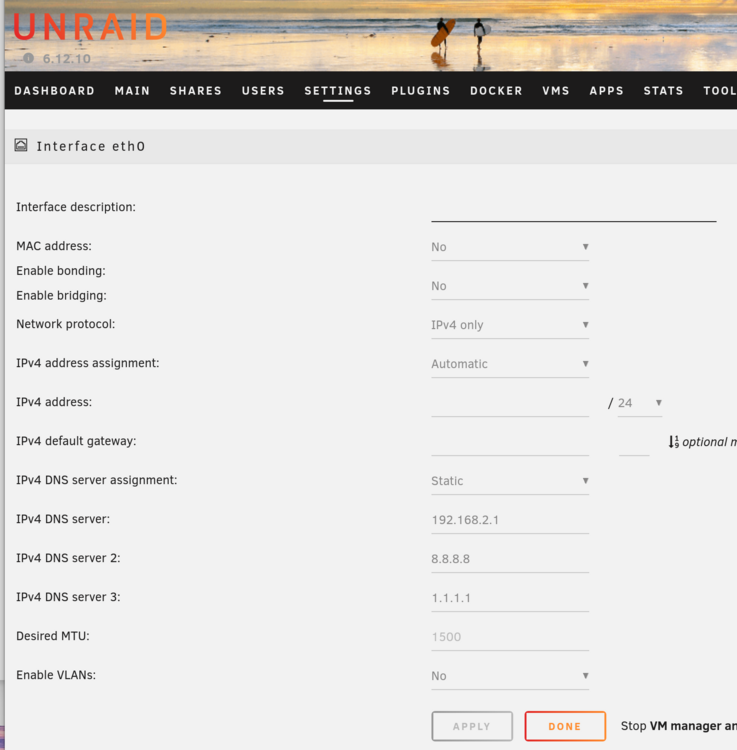Click the Unraid logo
This screenshot has width=737, height=750.
pos(90,27)
